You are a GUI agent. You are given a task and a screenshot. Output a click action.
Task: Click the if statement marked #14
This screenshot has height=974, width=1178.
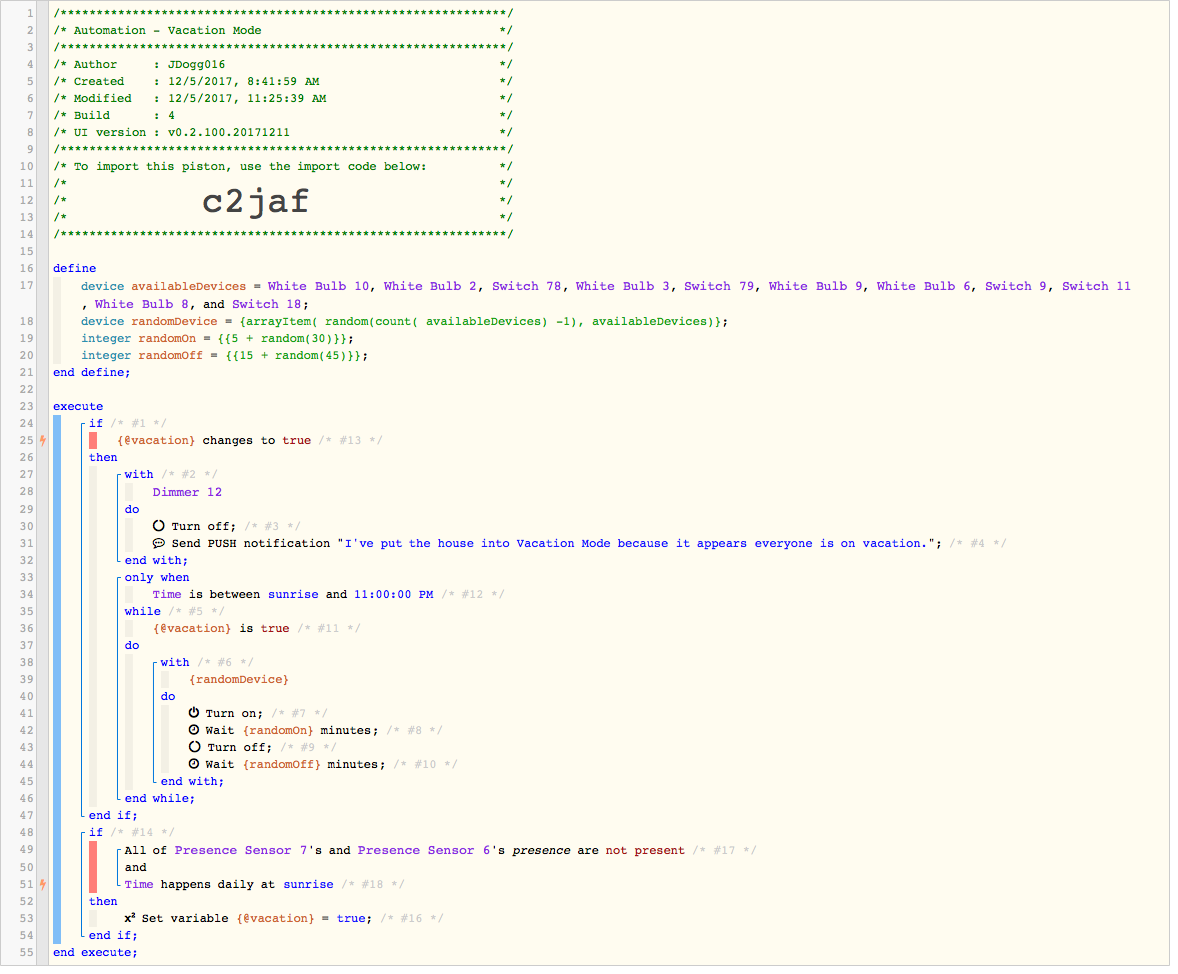(95, 833)
